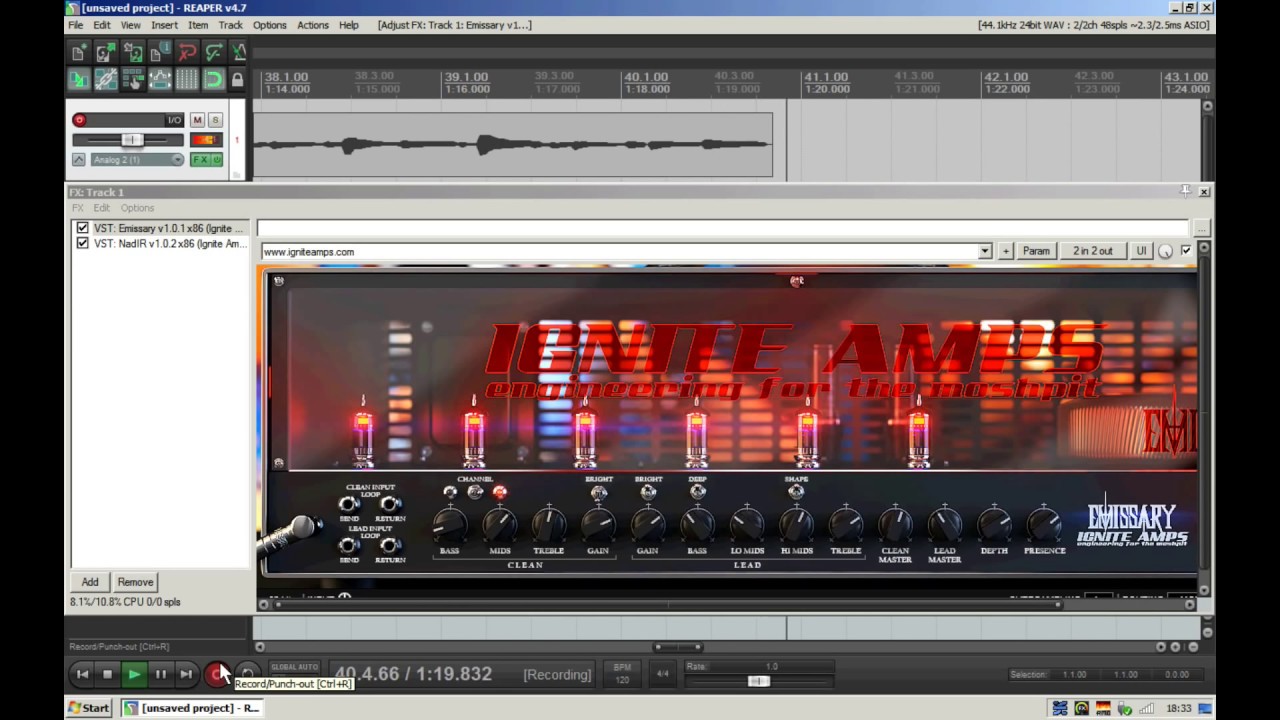Viewport: 1280px width, 720px height.
Task: Open the Actions menu
Action: (x=312, y=25)
